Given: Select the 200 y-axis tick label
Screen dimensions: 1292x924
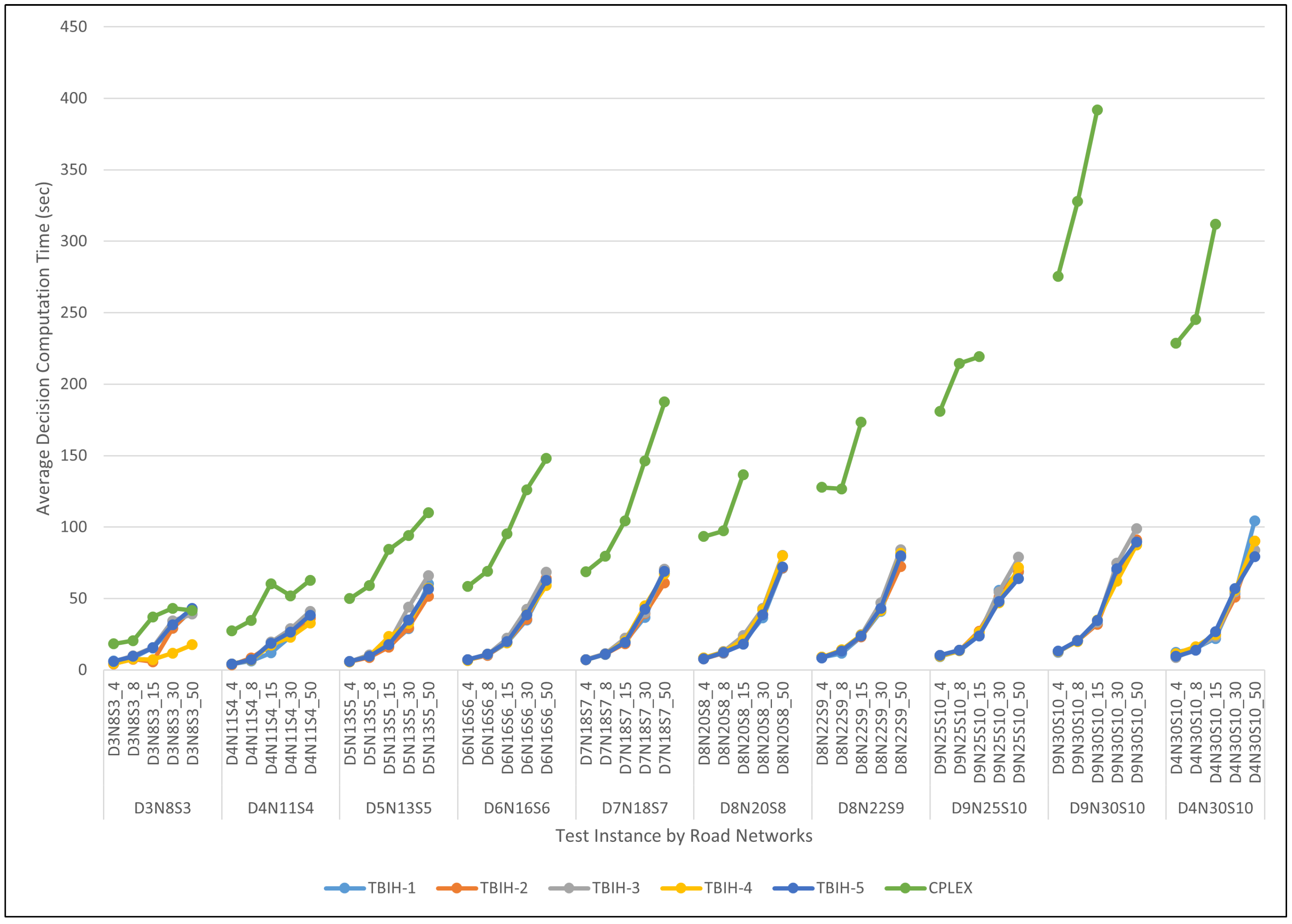Looking at the screenshot, I should click(x=74, y=384).
